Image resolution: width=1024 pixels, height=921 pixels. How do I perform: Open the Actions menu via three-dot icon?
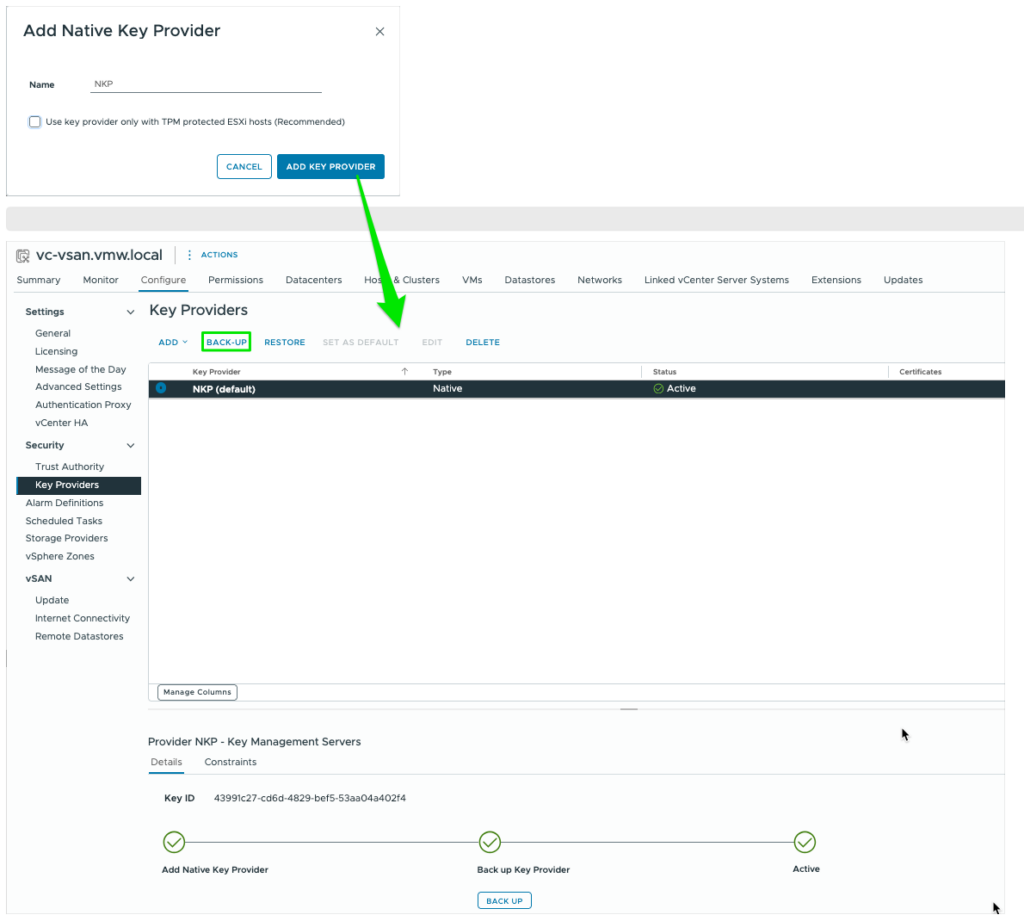(x=190, y=255)
